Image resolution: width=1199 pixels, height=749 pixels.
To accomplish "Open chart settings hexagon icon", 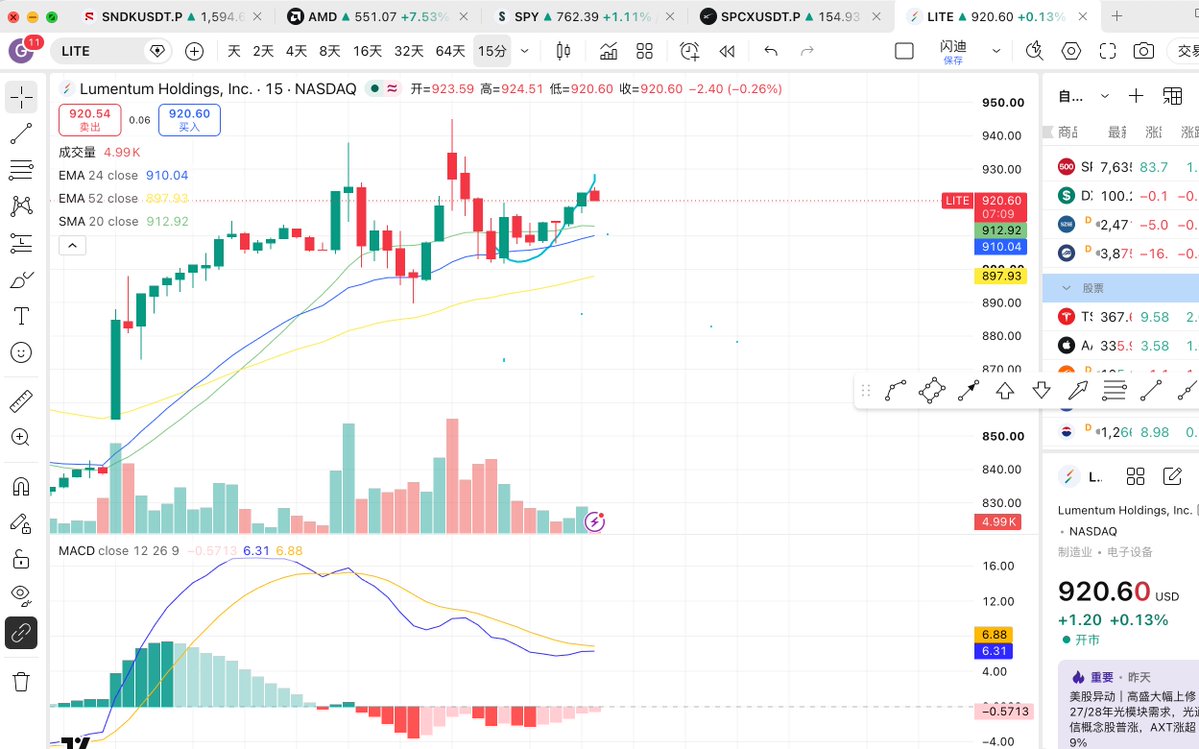I will coord(1071,51).
